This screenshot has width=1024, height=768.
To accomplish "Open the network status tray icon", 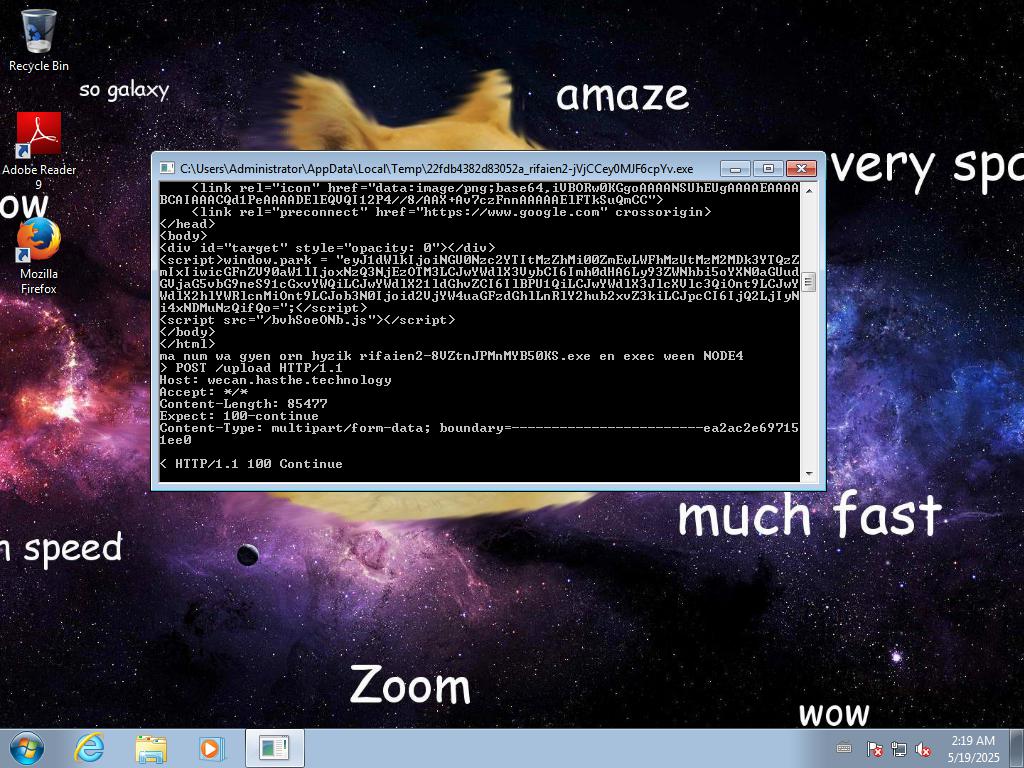I will click(899, 748).
